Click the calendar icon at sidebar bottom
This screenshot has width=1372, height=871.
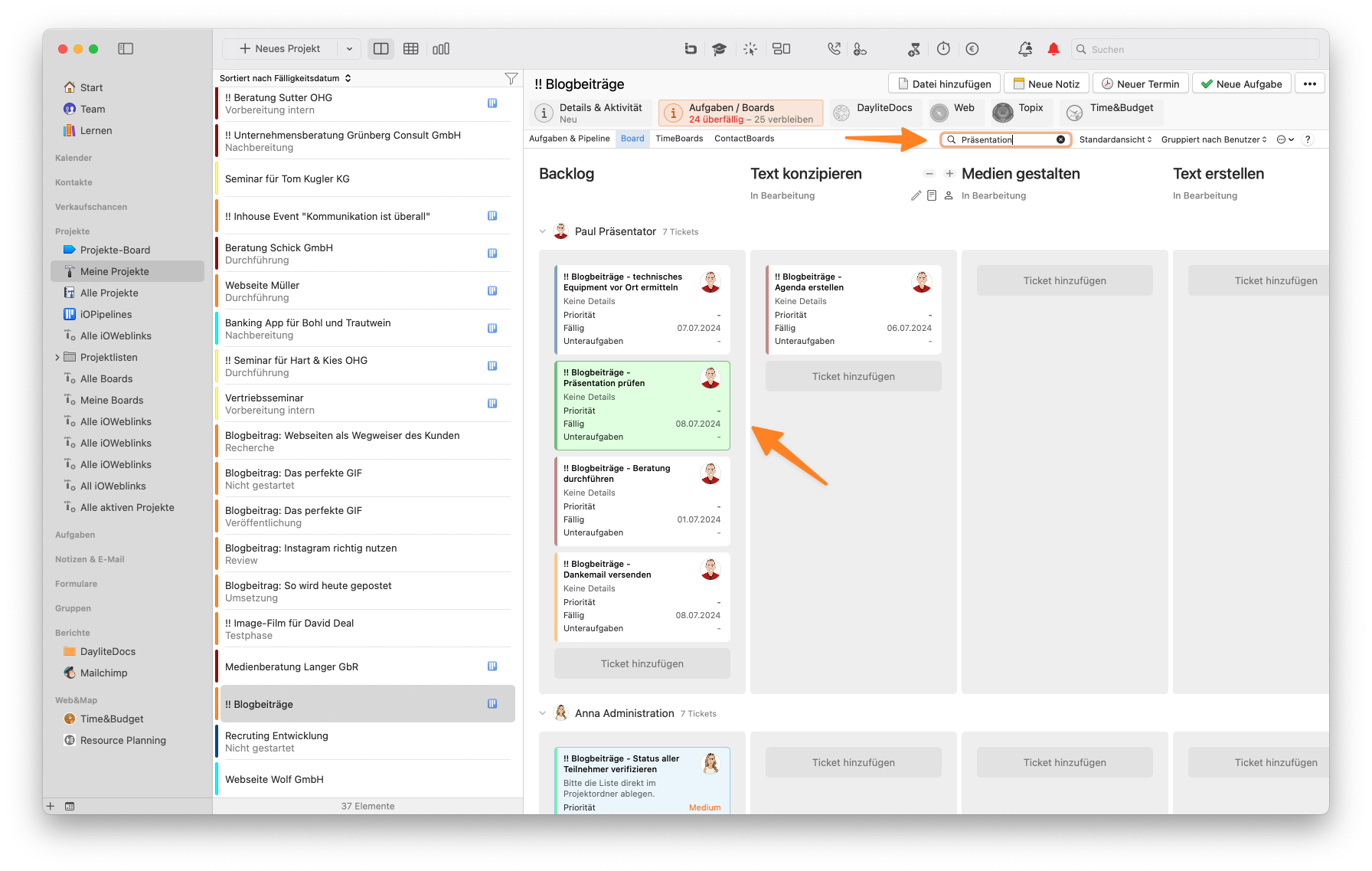point(70,806)
